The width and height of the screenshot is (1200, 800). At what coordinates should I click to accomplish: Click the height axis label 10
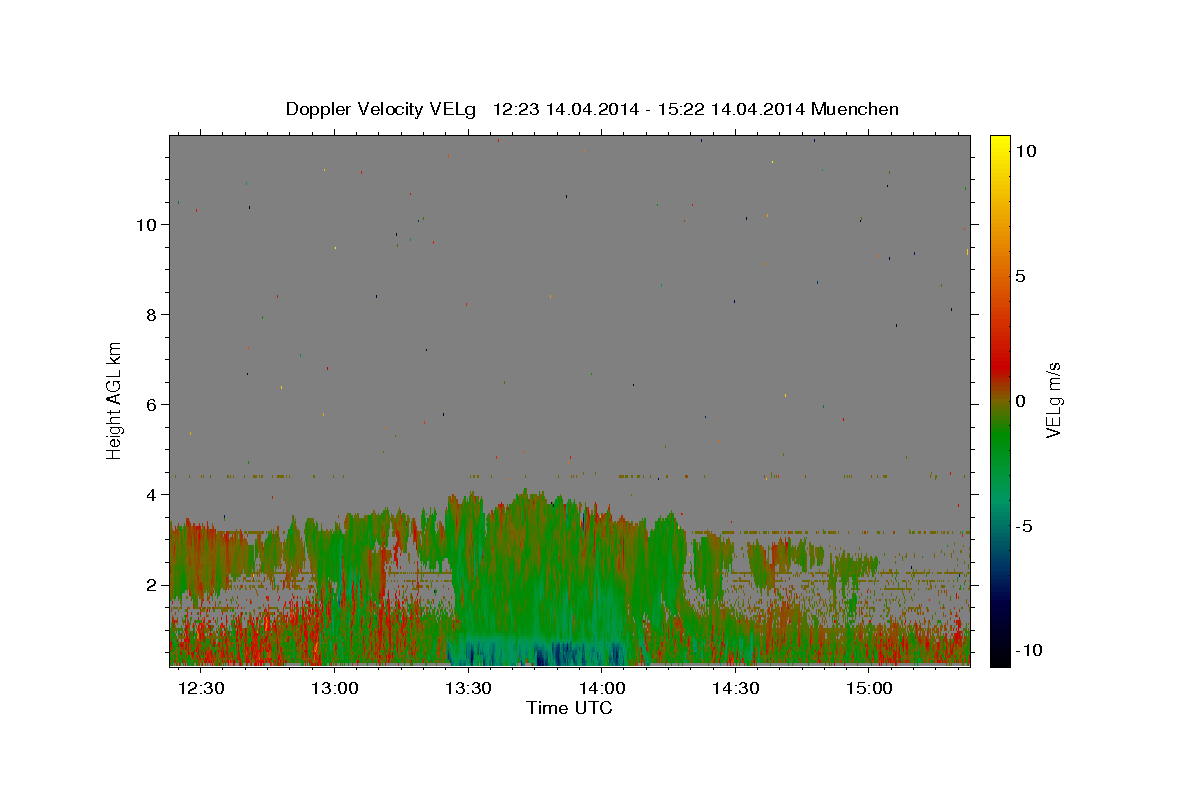click(x=147, y=225)
